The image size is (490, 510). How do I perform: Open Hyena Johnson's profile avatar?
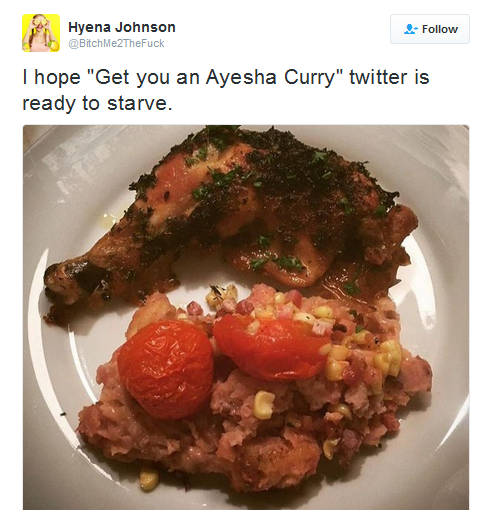pyautogui.click(x=41, y=33)
